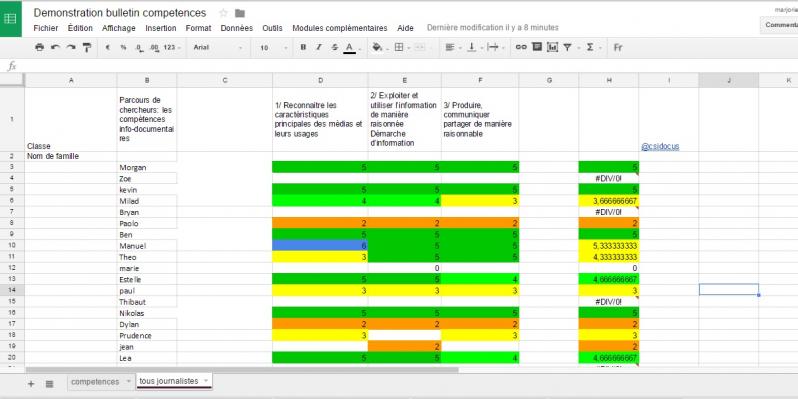Format as percent

coord(123,47)
